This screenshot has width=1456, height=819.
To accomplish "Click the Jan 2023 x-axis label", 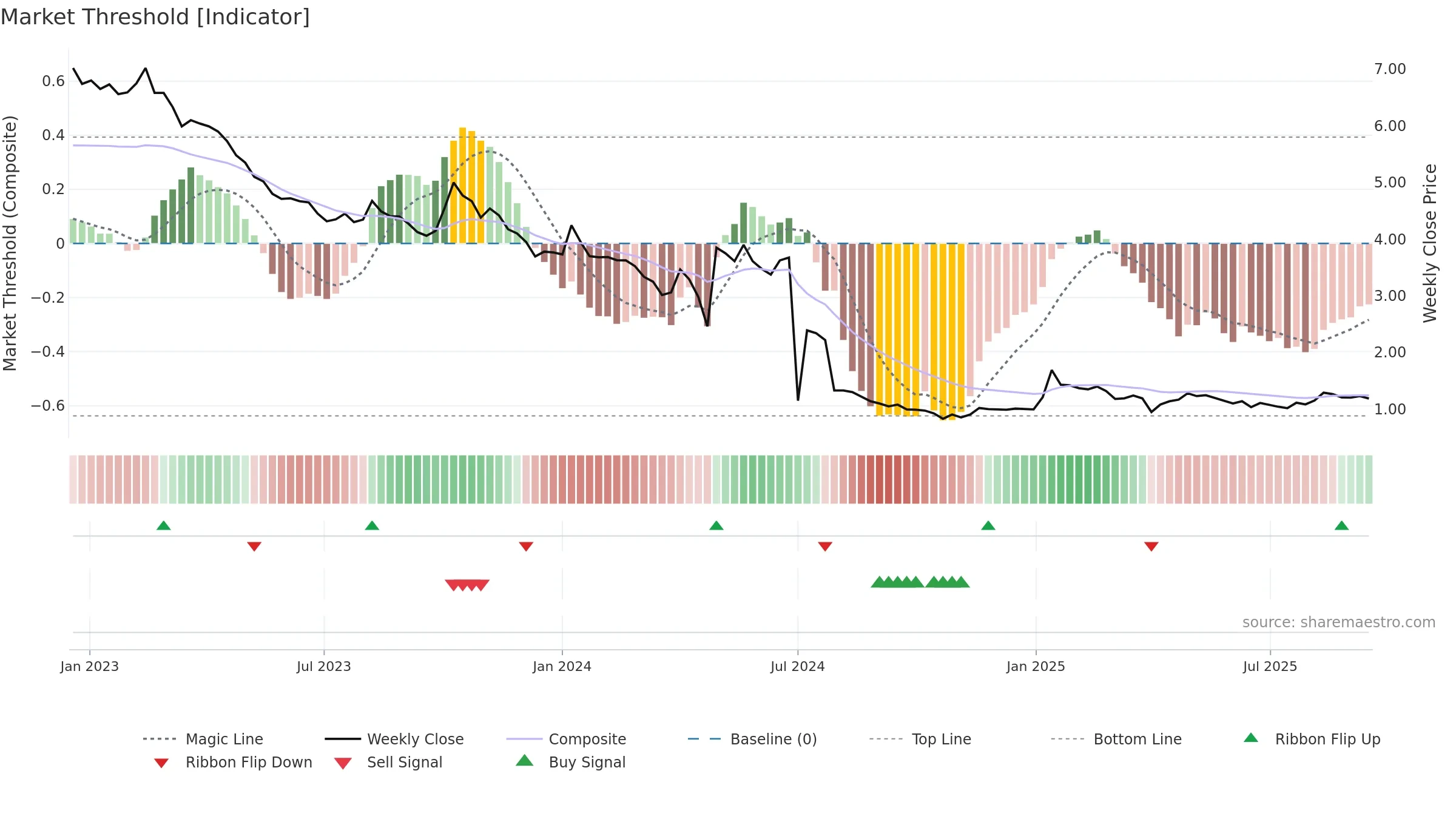I will (x=90, y=666).
